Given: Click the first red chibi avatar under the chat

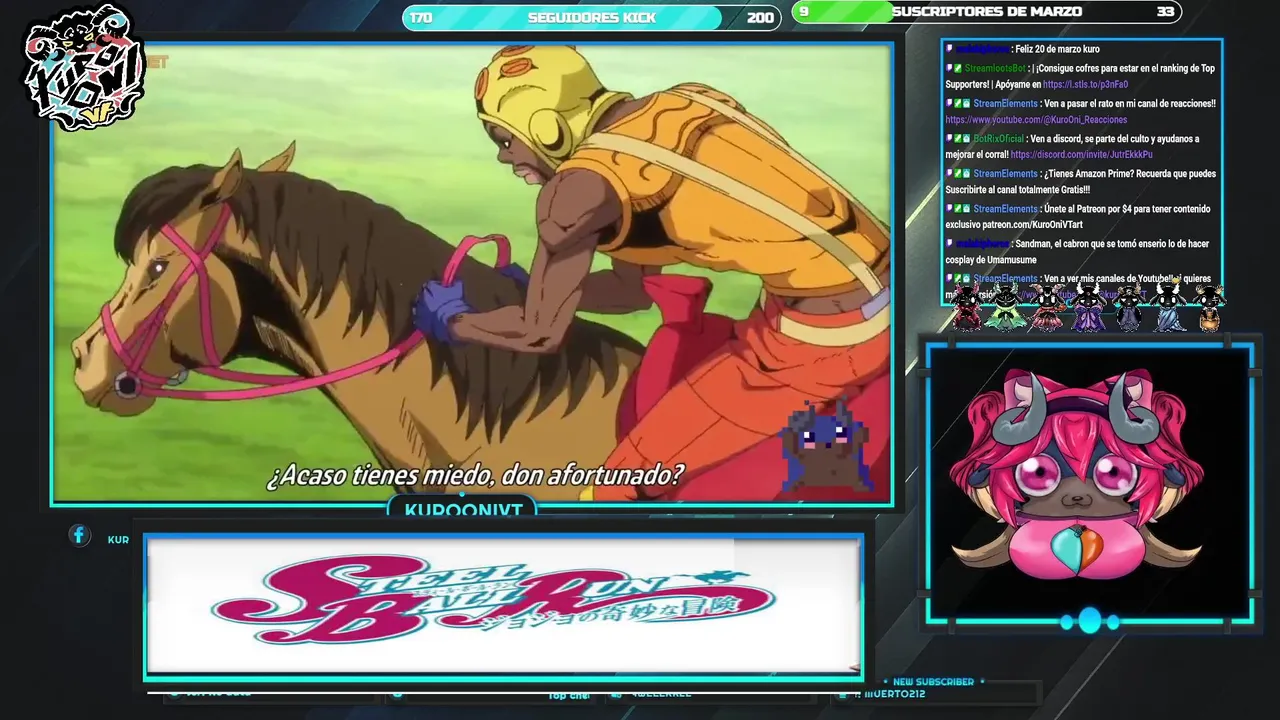Looking at the screenshot, I should click(x=966, y=307).
